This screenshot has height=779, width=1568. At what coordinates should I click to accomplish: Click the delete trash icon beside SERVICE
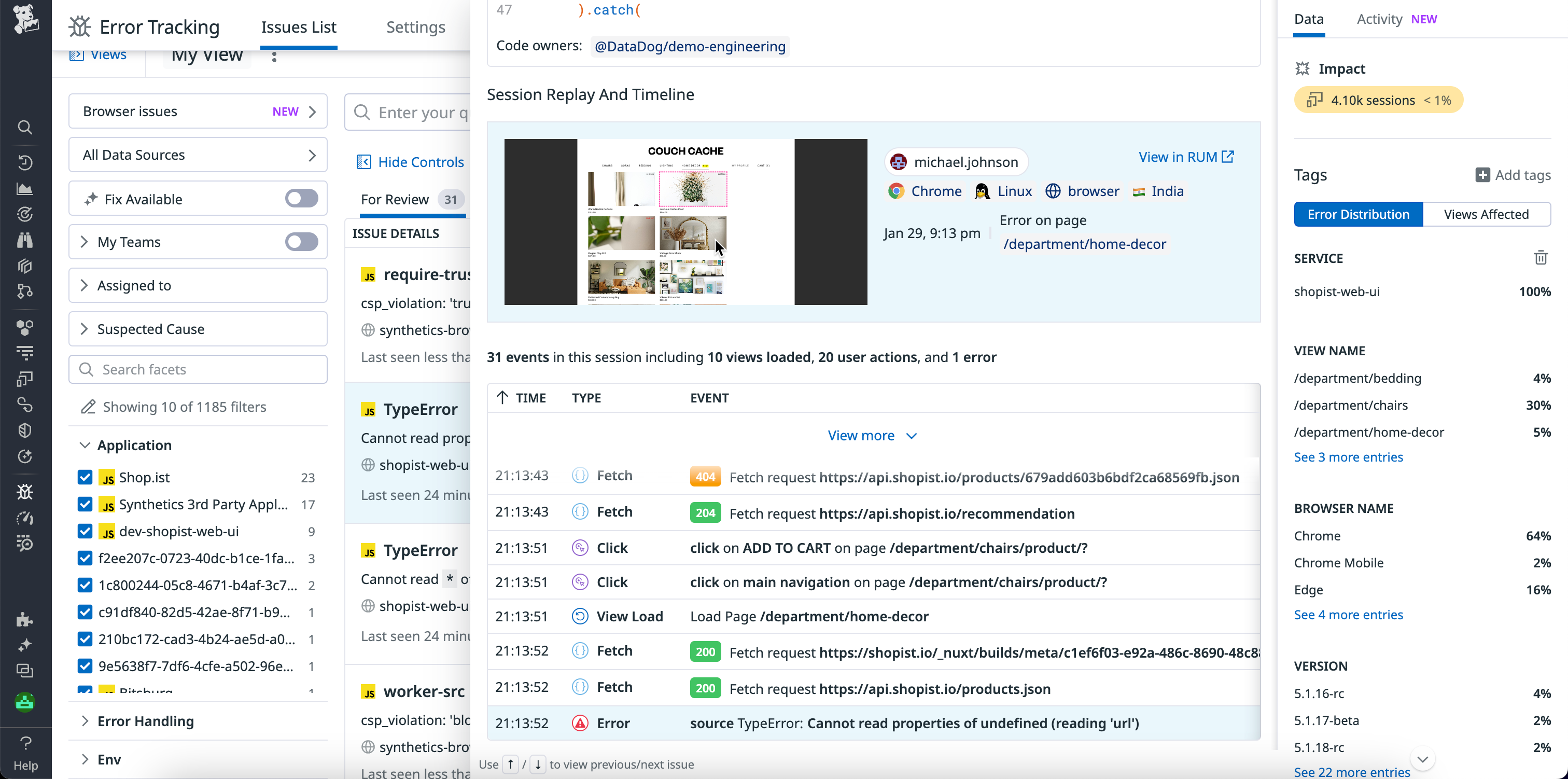(1541, 258)
